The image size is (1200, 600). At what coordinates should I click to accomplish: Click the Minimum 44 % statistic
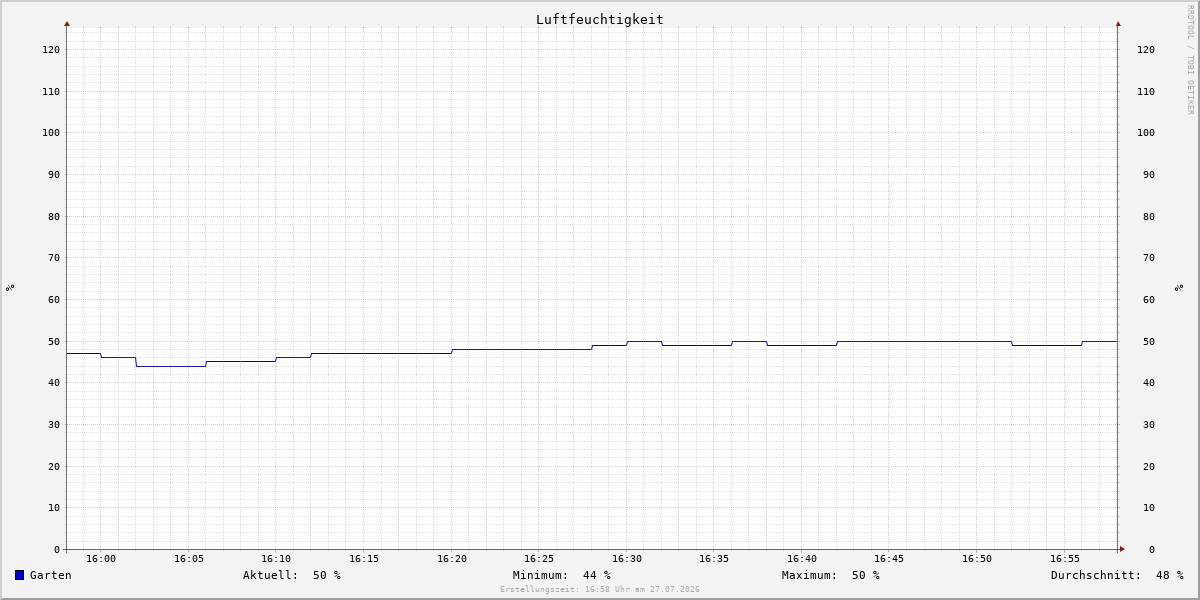point(562,575)
